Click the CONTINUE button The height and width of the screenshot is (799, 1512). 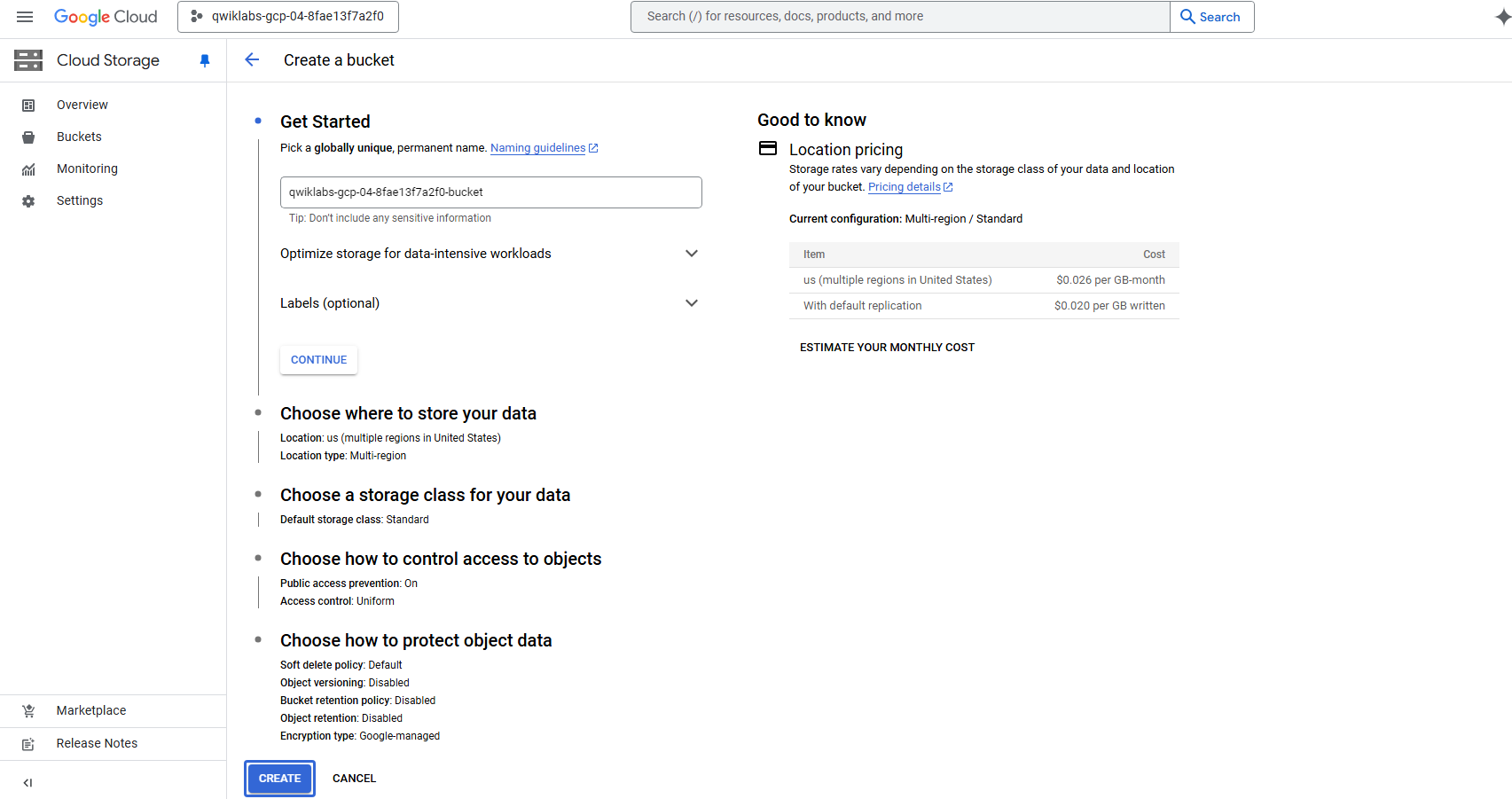318,360
